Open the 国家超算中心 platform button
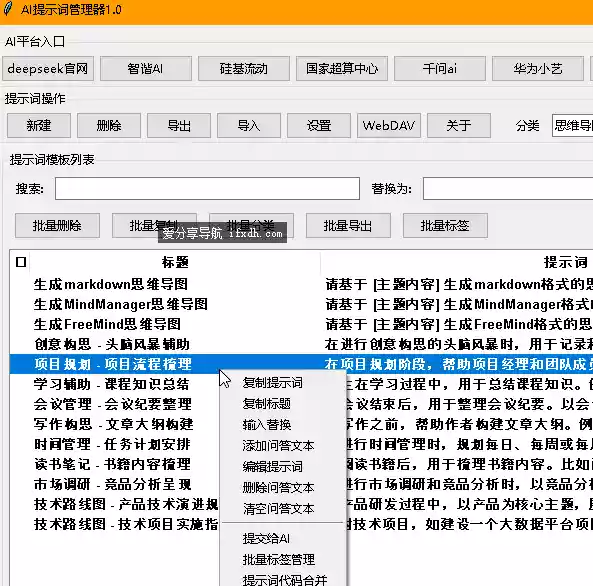 342,69
